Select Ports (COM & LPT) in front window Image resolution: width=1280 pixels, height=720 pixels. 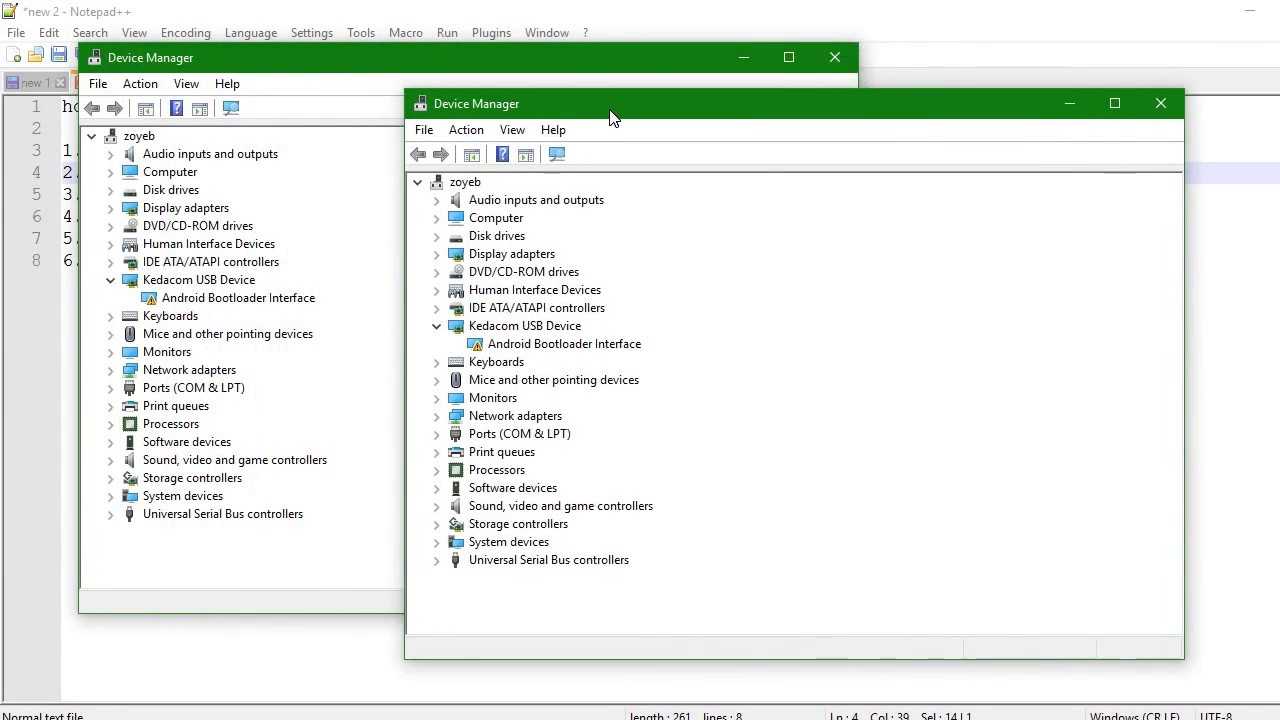point(519,434)
